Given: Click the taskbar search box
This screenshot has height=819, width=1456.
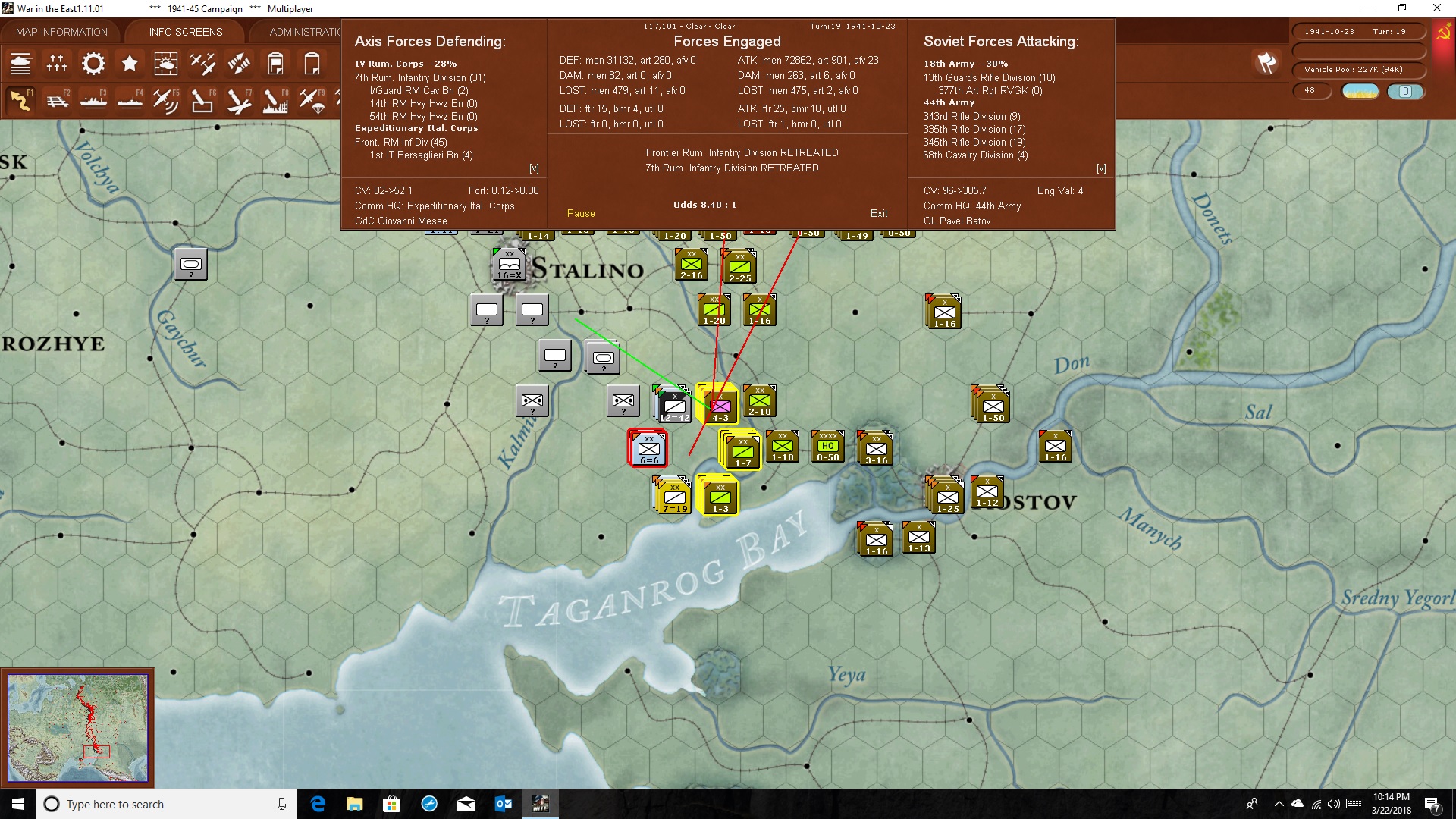Looking at the screenshot, I should tap(167, 804).
